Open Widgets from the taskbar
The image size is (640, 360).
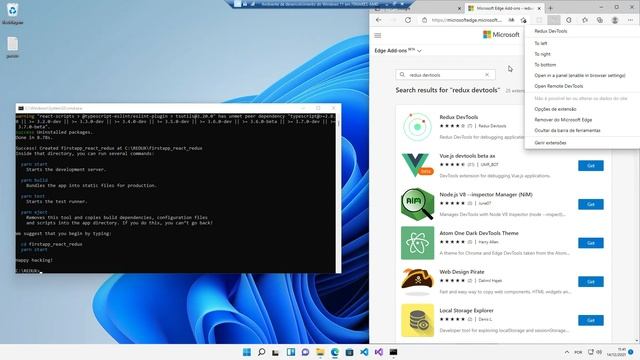pos(291,352)
